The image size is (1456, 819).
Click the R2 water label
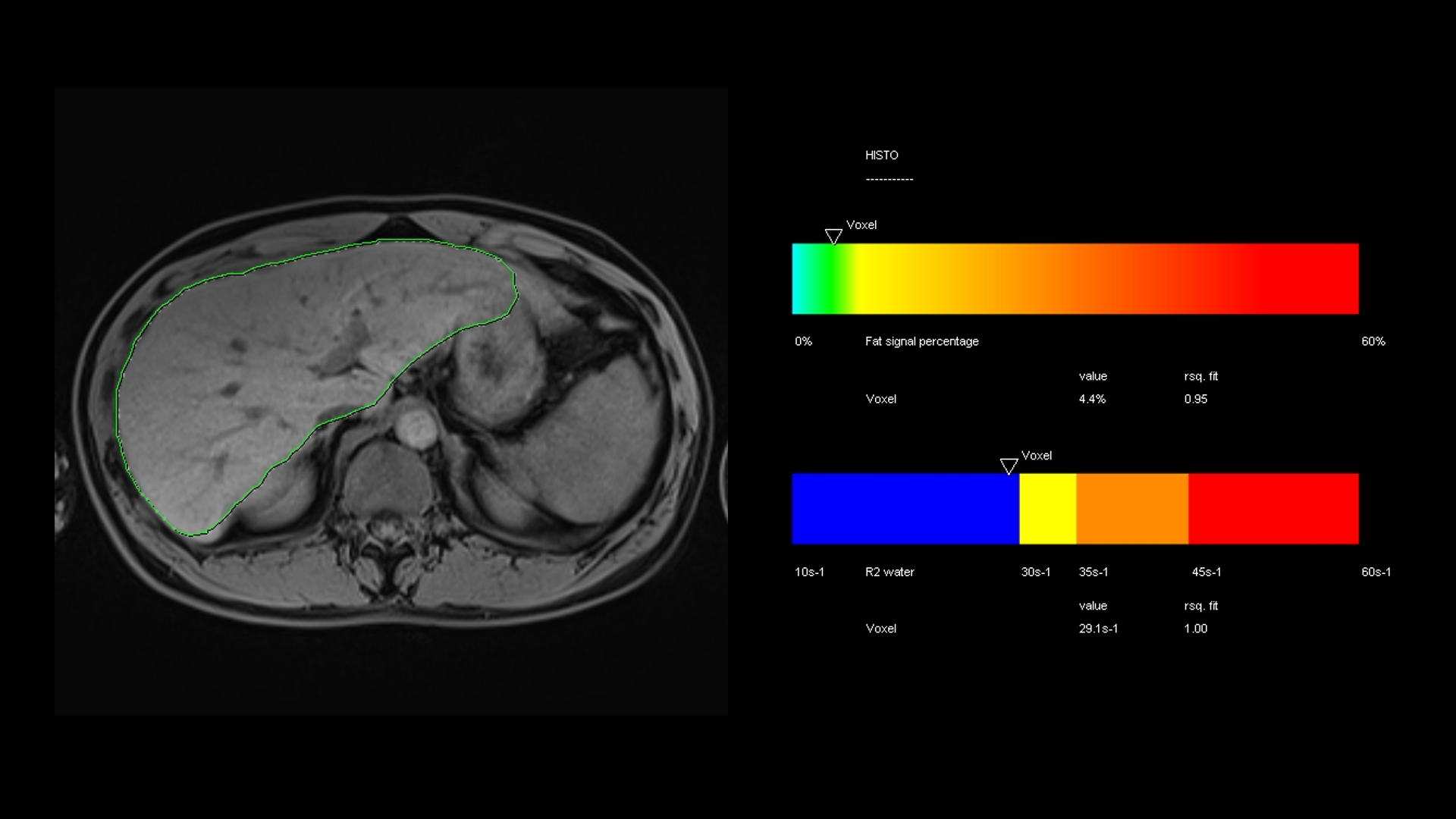[890, 572]
